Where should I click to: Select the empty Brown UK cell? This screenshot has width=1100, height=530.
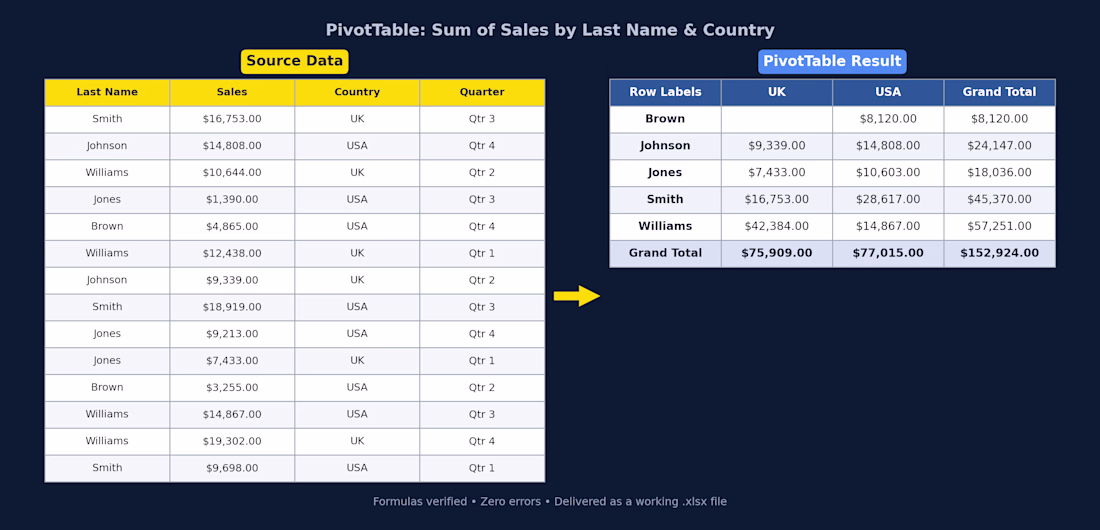click(777, 119)
